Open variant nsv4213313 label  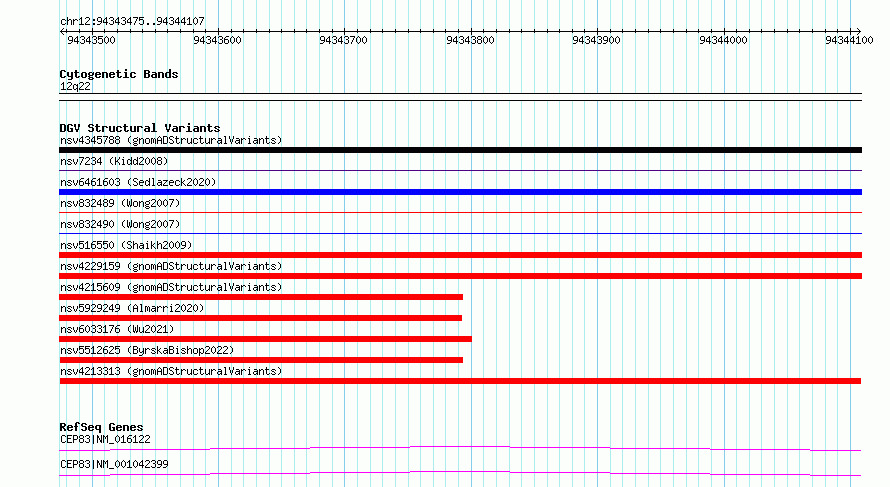click(x=171, y=371)
